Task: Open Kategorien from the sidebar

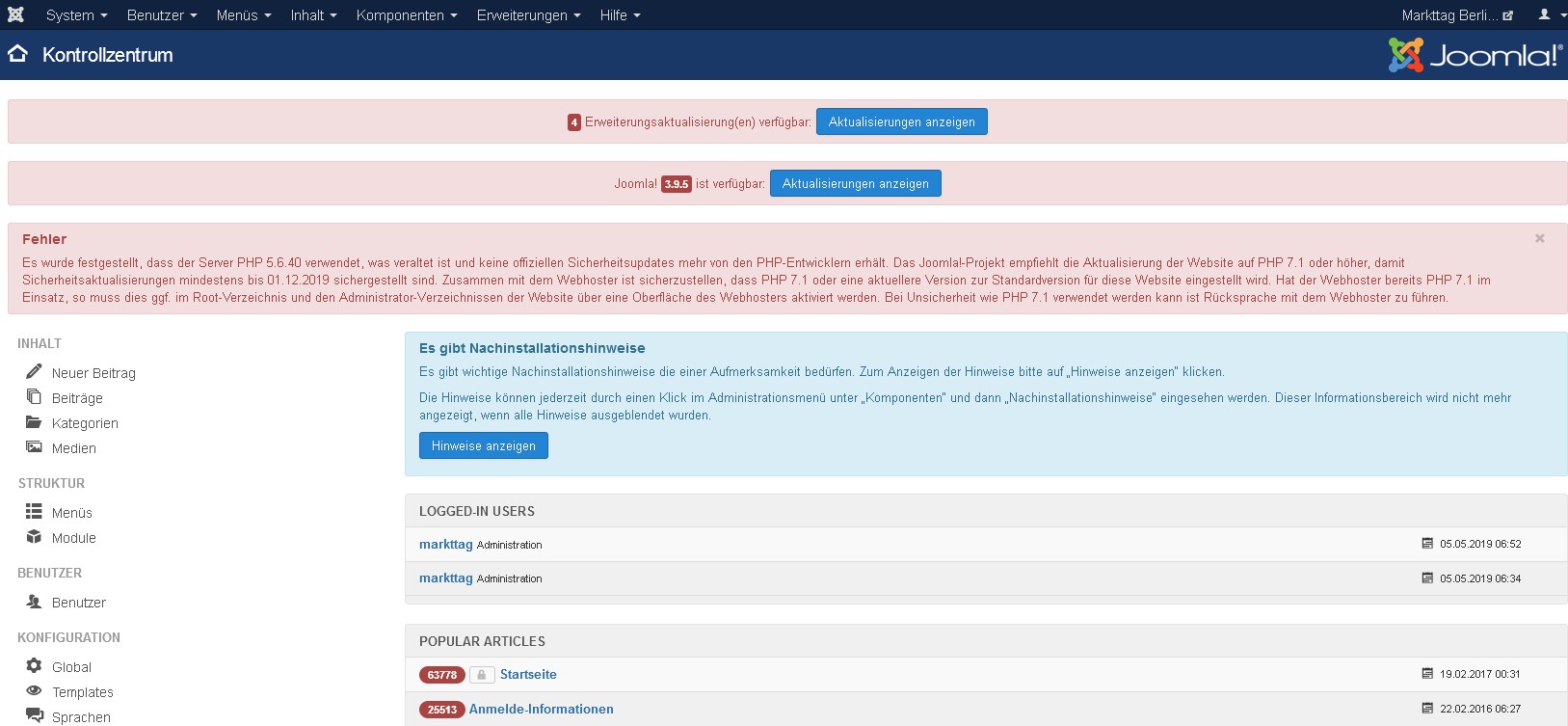Action: [x=85, y=423]
